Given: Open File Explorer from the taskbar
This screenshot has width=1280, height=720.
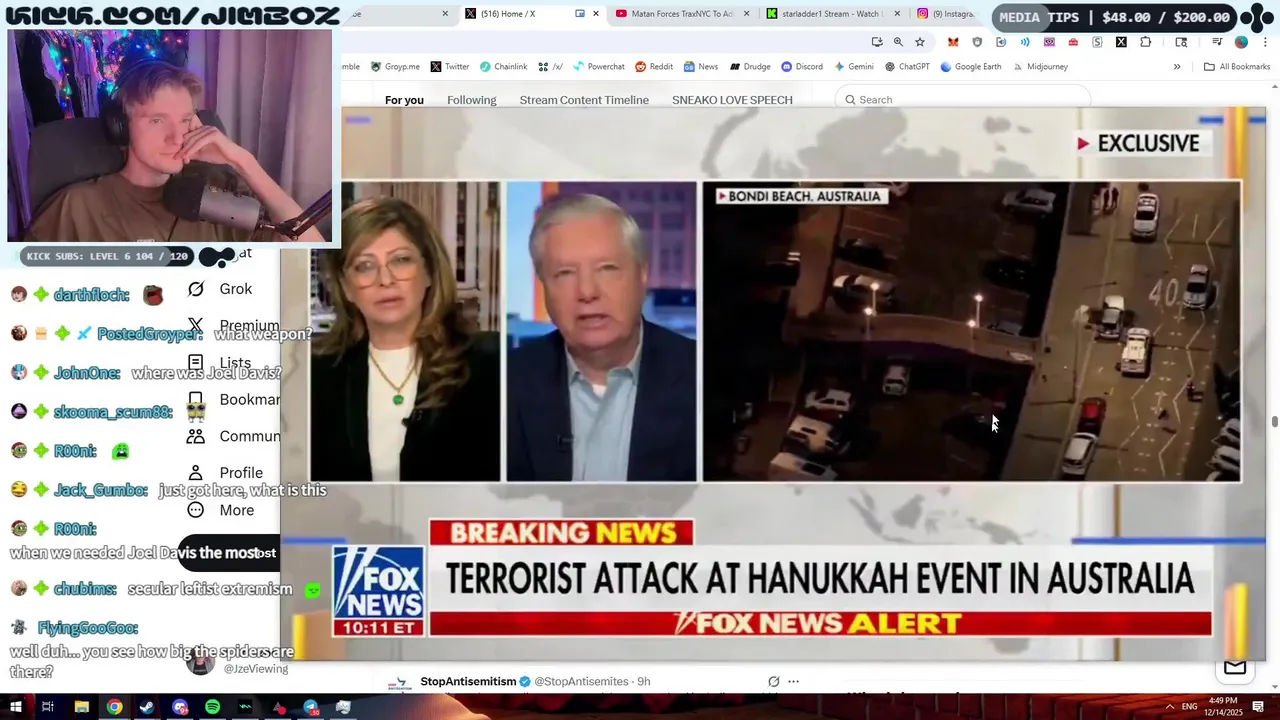Looking at the screenshot, I should coord(81,707).
